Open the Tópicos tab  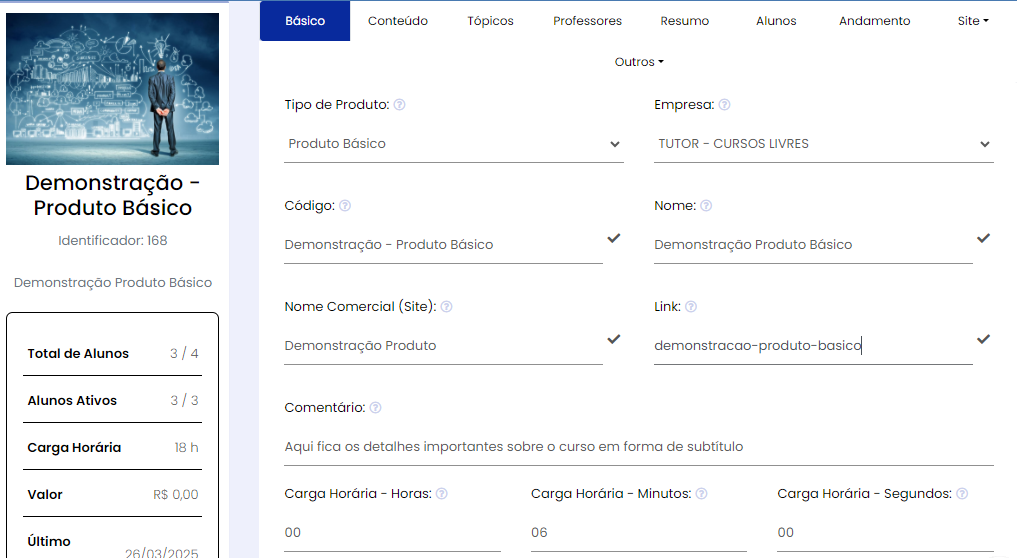click(x=490, y=21)
